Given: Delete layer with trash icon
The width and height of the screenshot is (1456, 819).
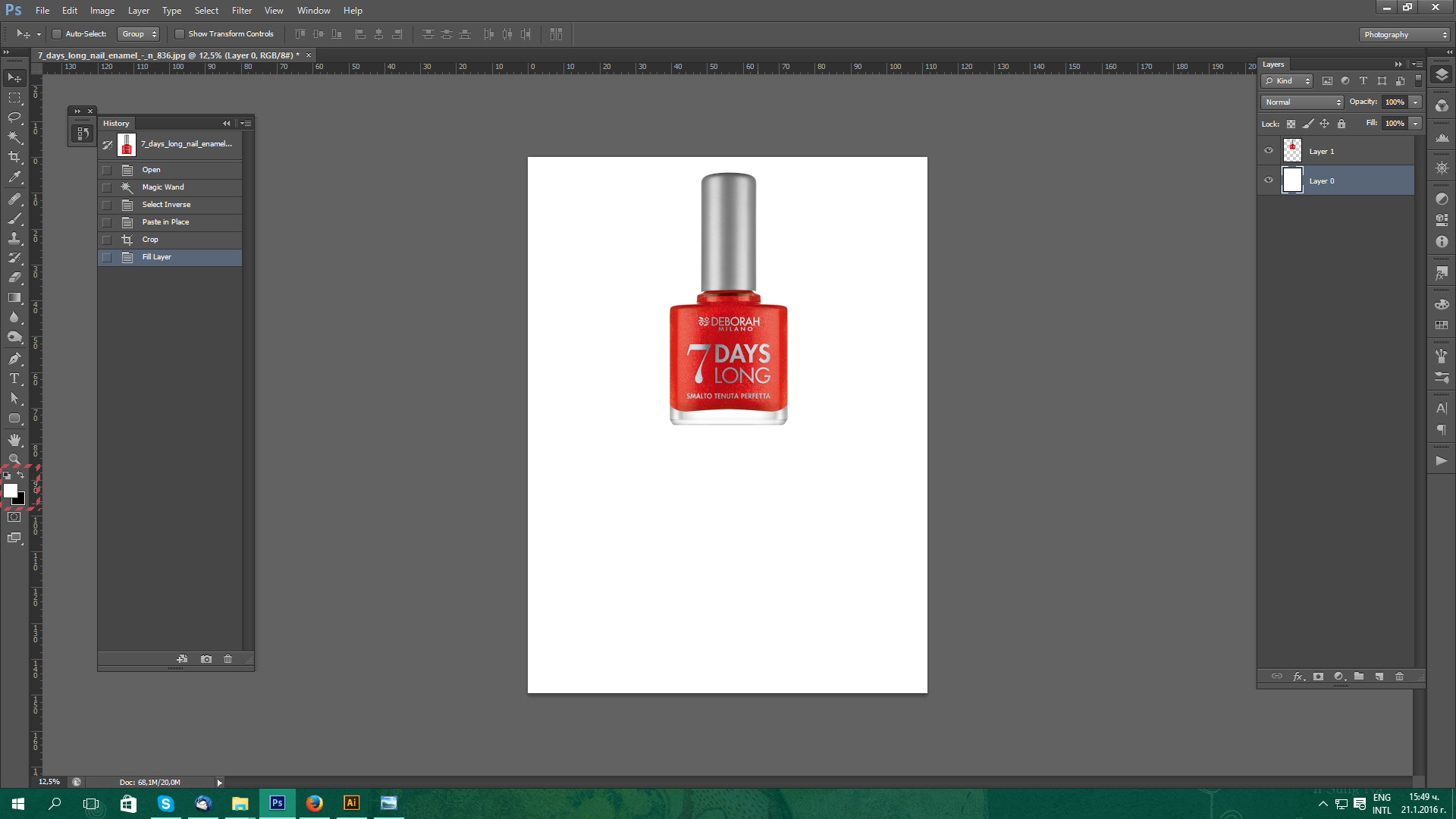Looking at the screenshot, I should [1400, 676].
